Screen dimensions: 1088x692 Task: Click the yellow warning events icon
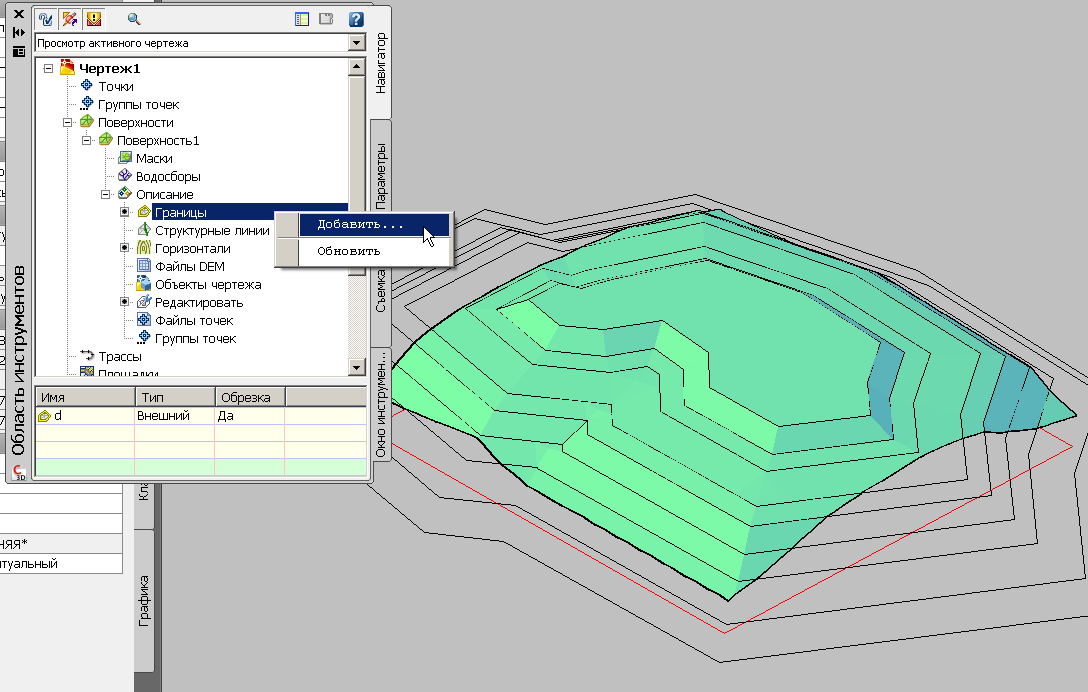[x=94, y=19]
